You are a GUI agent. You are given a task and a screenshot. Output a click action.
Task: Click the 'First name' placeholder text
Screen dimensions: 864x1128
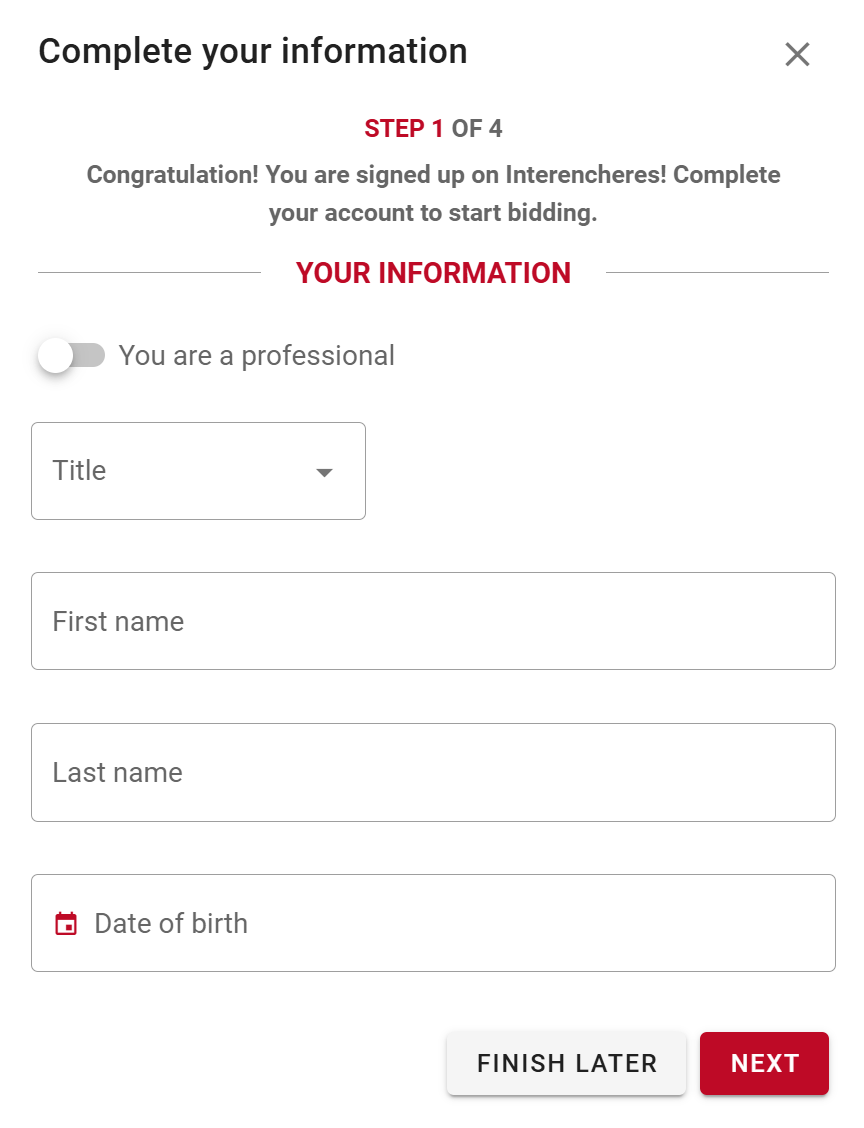coord(118,621)
